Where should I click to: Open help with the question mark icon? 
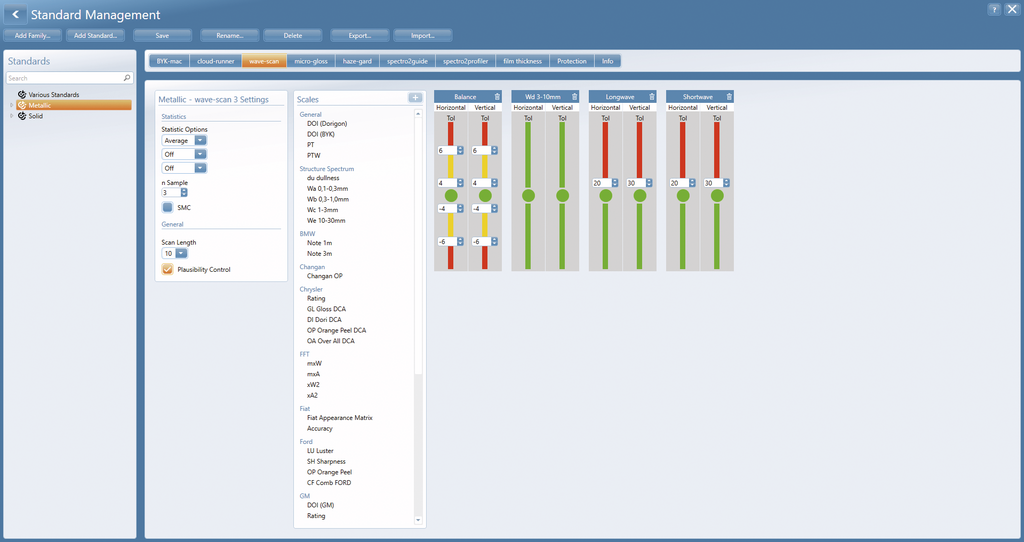994,9
